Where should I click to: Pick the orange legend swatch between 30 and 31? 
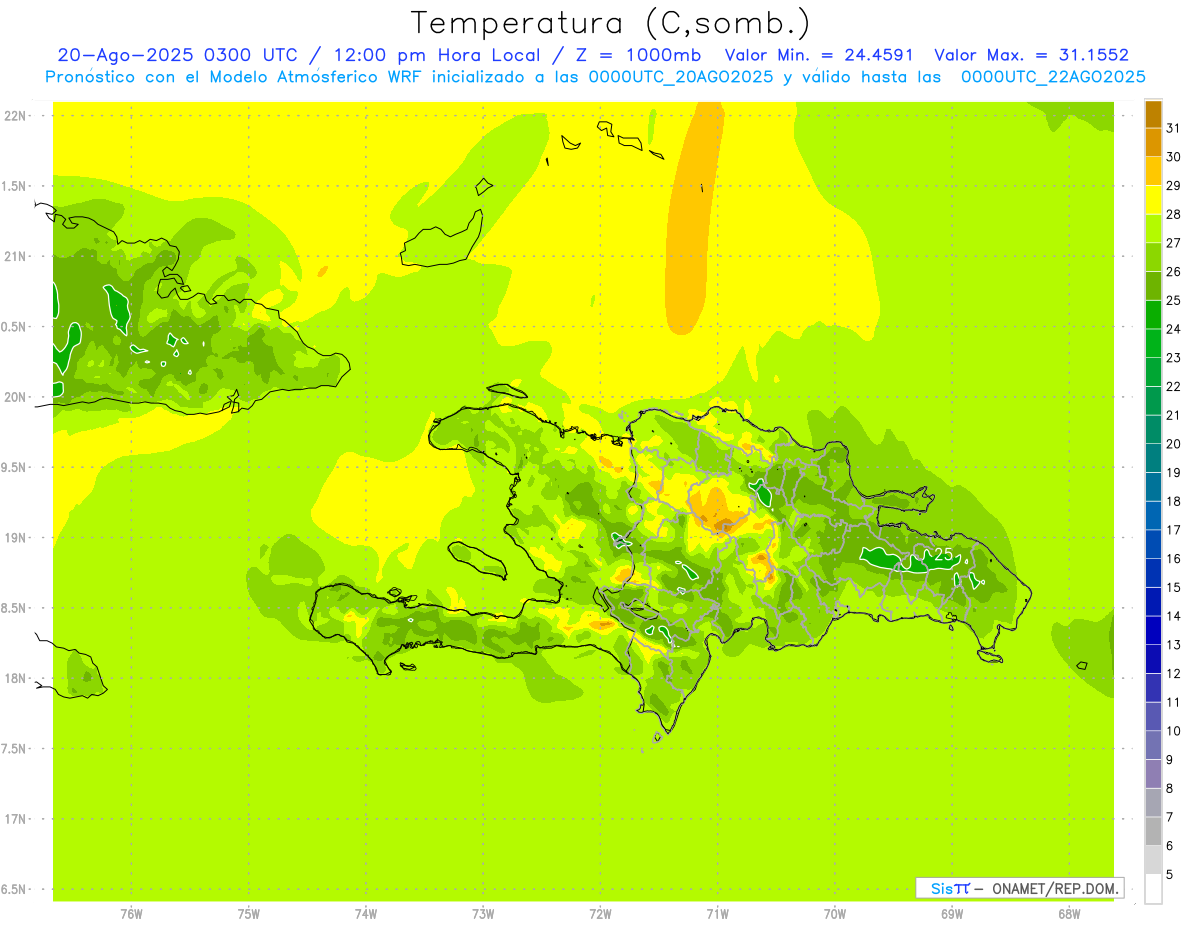coord(1153,143)
